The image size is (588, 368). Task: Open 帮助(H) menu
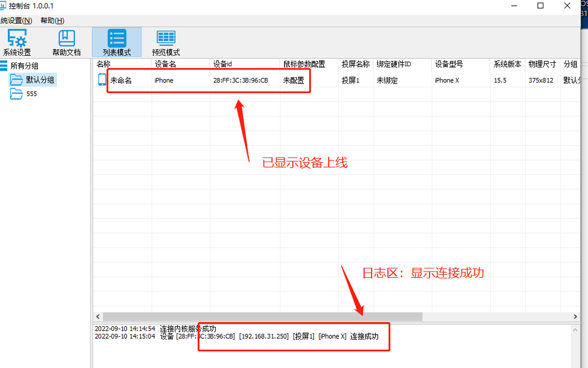(x=52, y=21)
